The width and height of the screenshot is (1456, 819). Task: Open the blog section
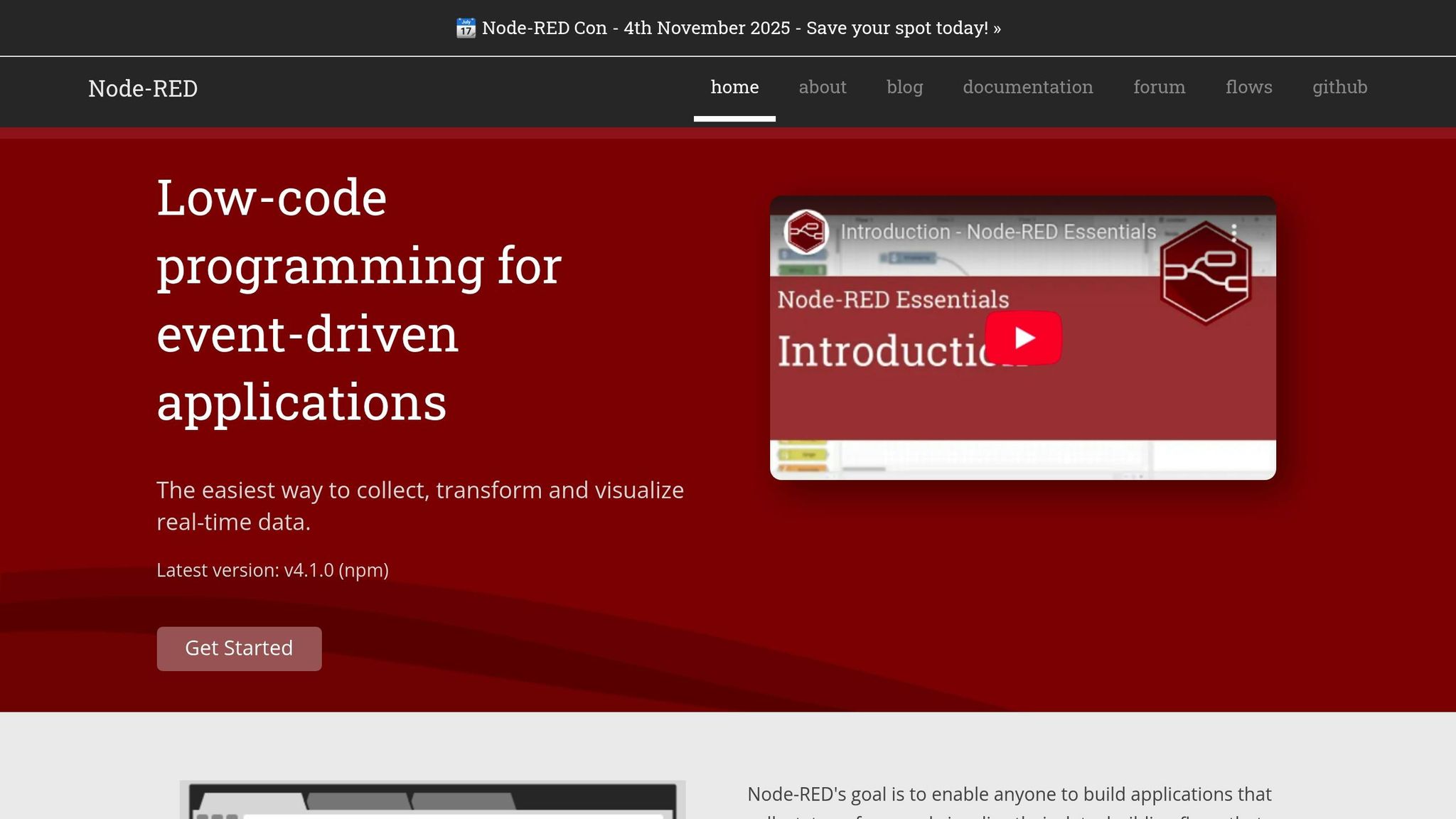point(904,87)
